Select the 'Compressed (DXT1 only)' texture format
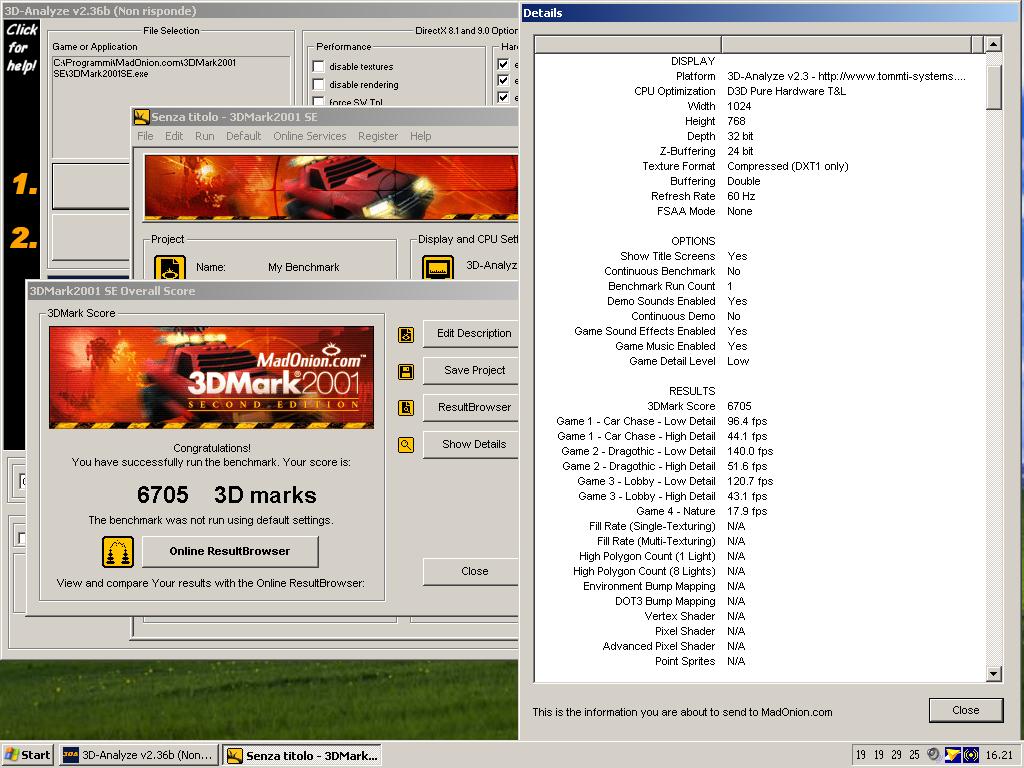1024x768 pixels. tap(788, 167)
